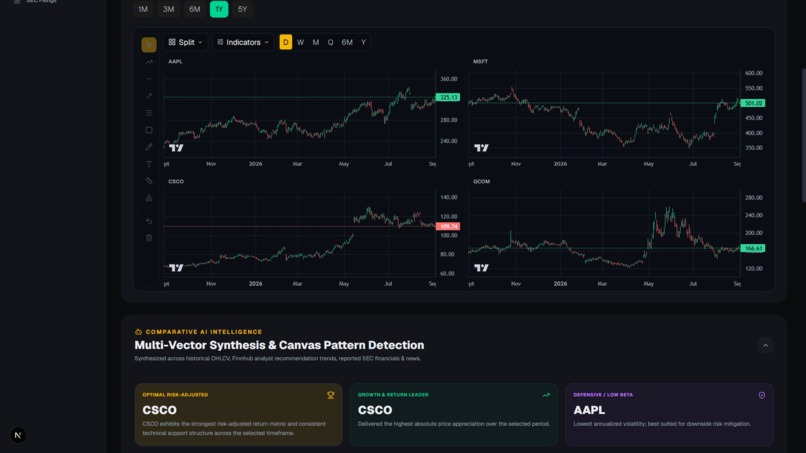Select the active cursor tool in drawing toolbar

coord(149,45)
